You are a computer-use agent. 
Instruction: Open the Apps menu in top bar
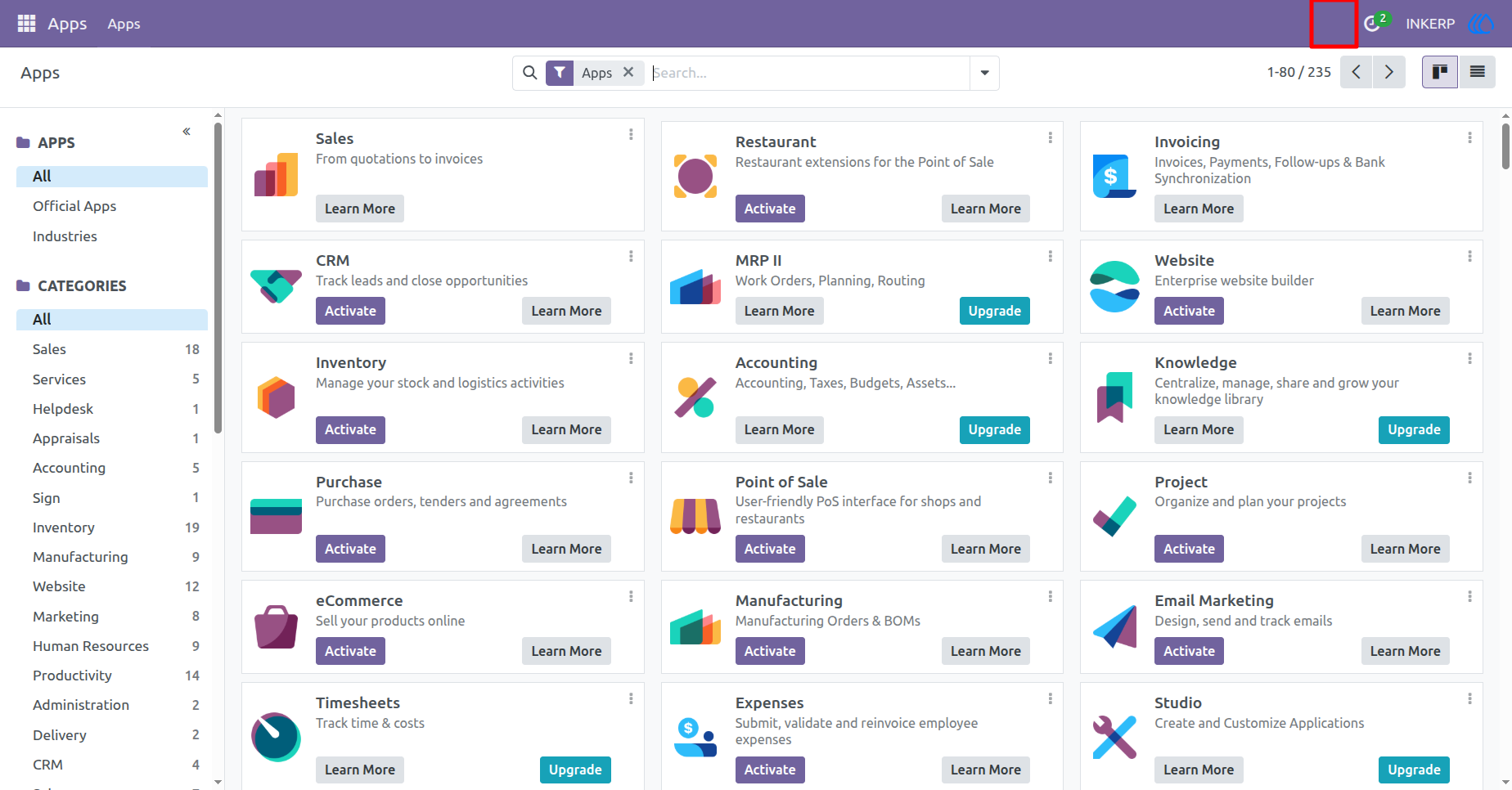tap(124, 24)
